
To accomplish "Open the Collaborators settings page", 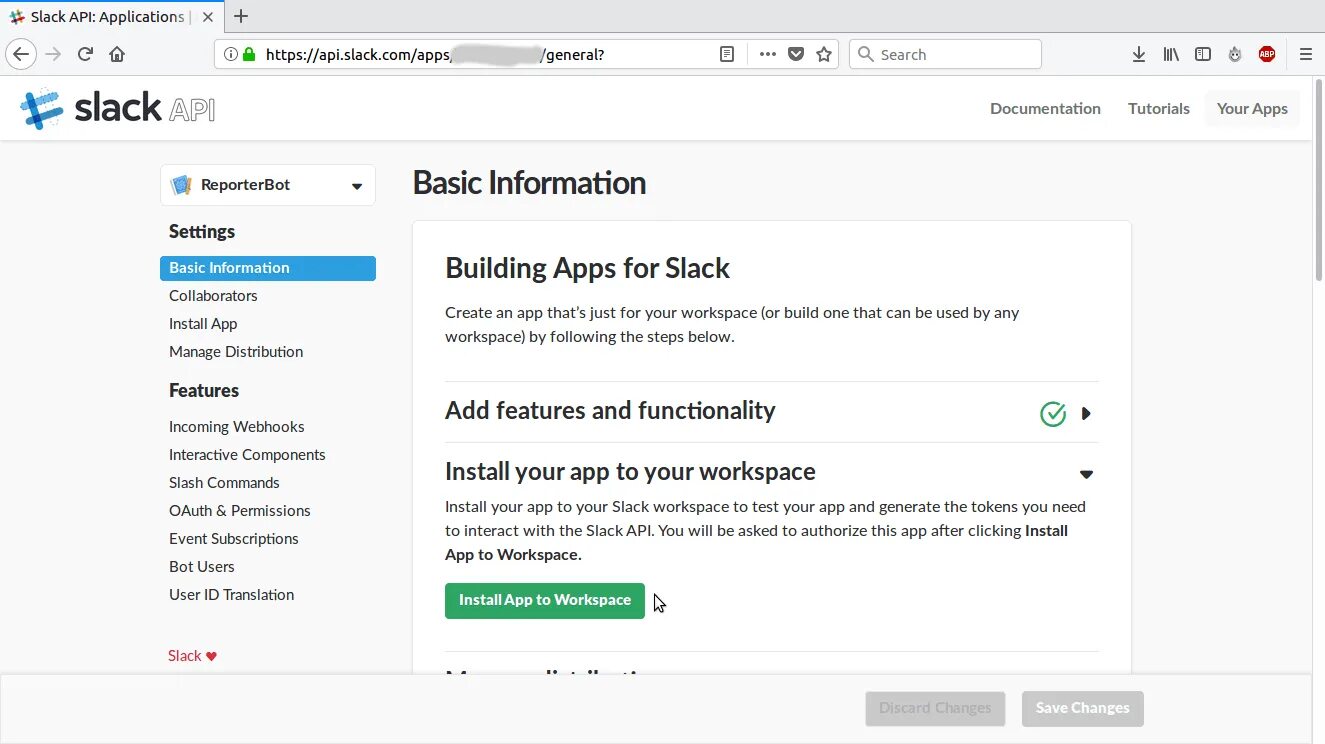I will tap(213, 296).
